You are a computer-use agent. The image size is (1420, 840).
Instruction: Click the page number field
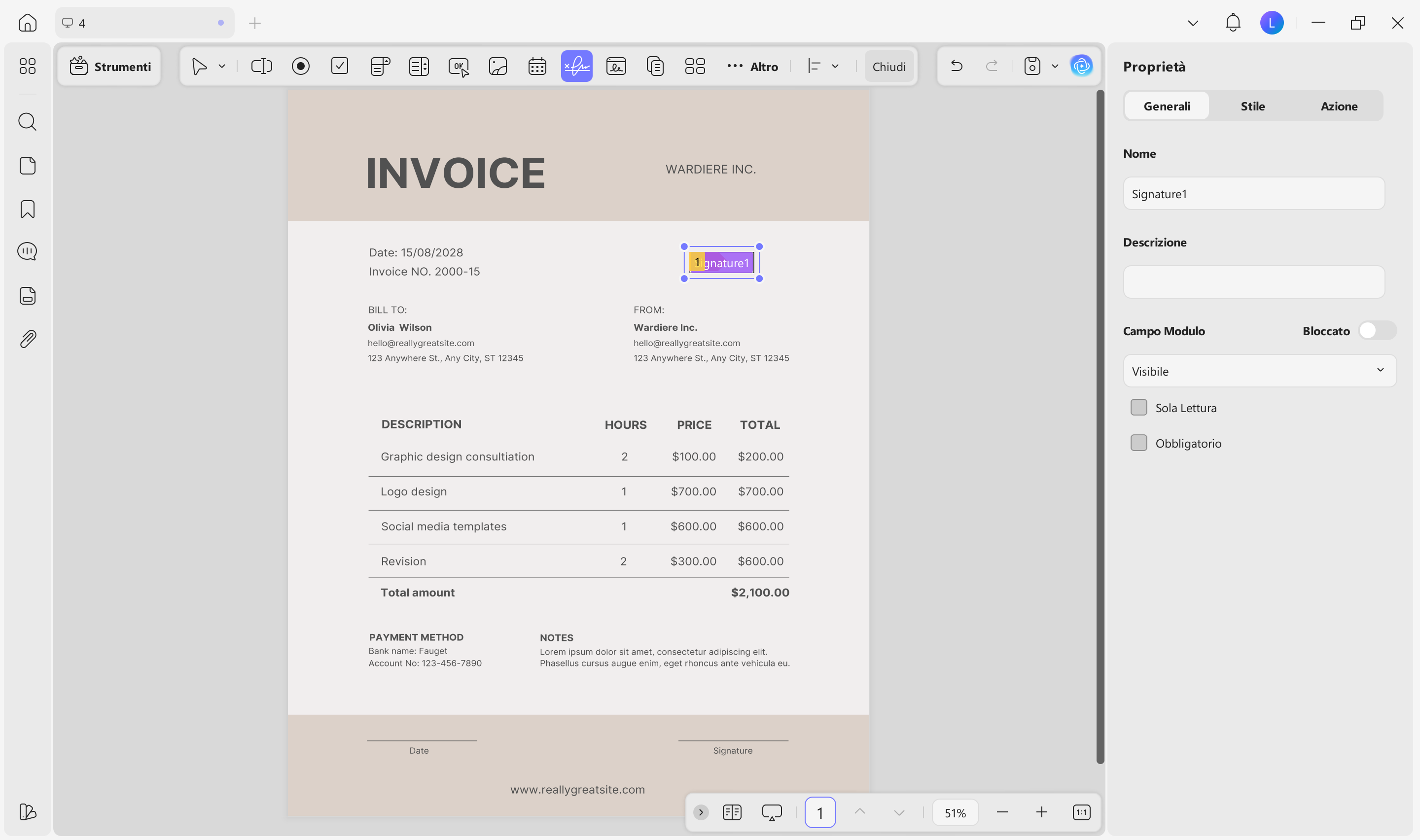820,812
